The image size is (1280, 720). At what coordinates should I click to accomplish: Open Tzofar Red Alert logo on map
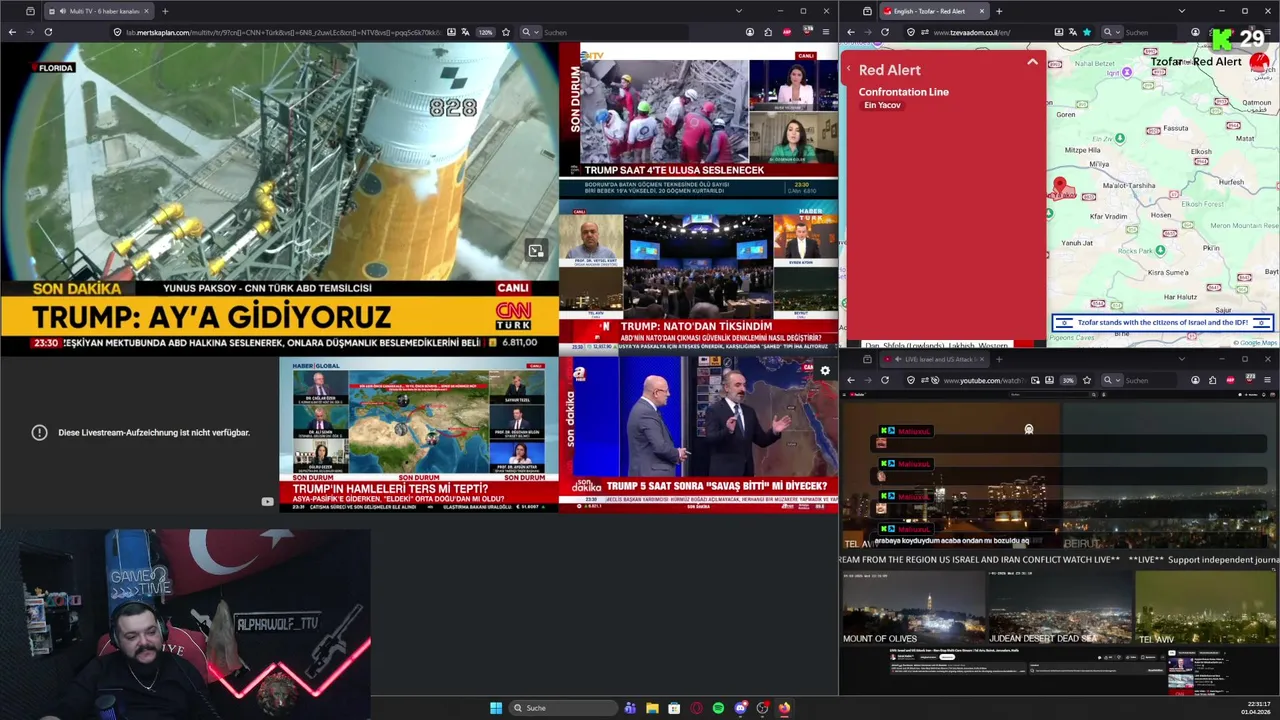(x=1259, y=62)
